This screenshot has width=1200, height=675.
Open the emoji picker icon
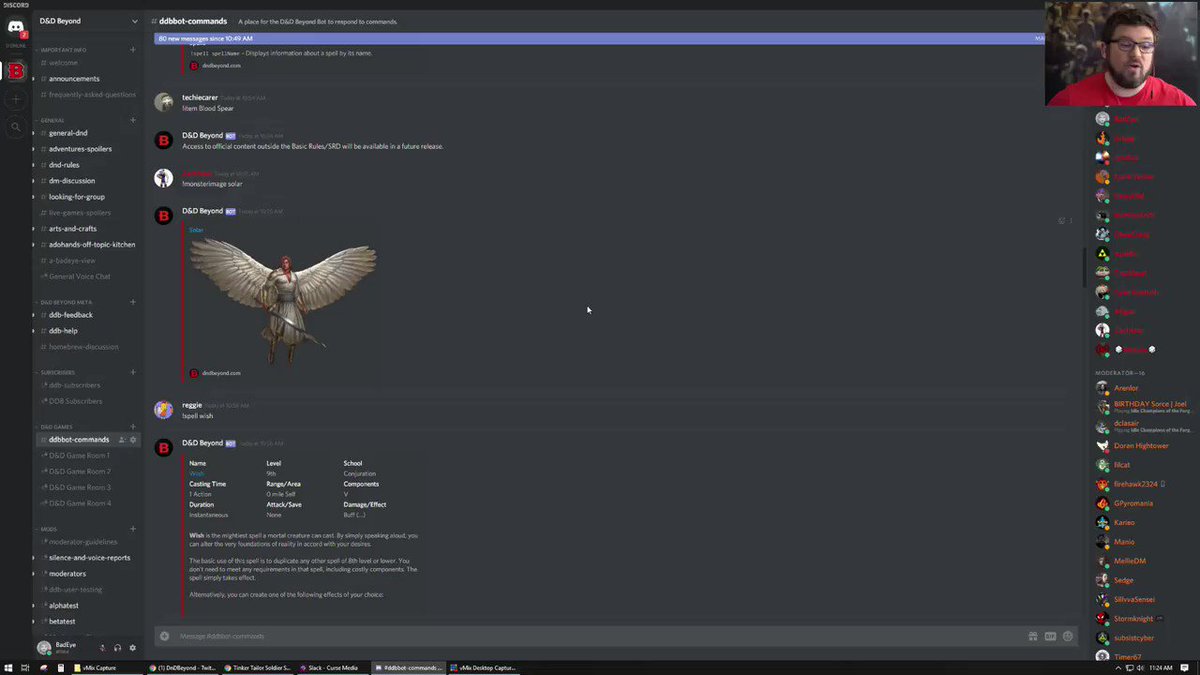click(1067, 636)
